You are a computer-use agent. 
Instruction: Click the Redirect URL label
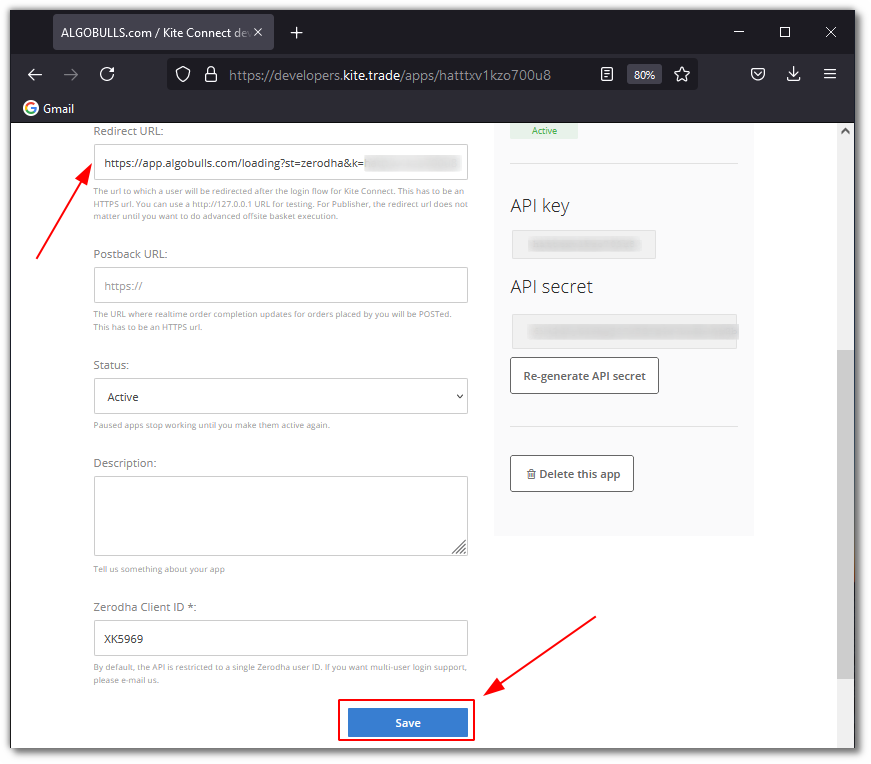(x=128, y=131)
